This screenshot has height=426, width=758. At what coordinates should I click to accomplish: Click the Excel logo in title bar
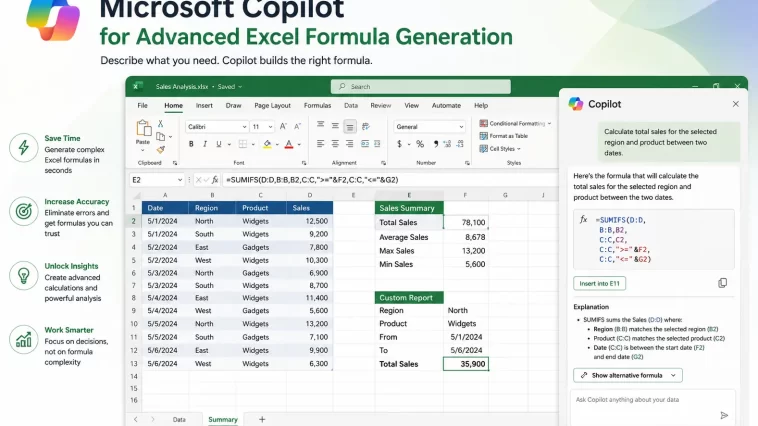tap(137, 87)
